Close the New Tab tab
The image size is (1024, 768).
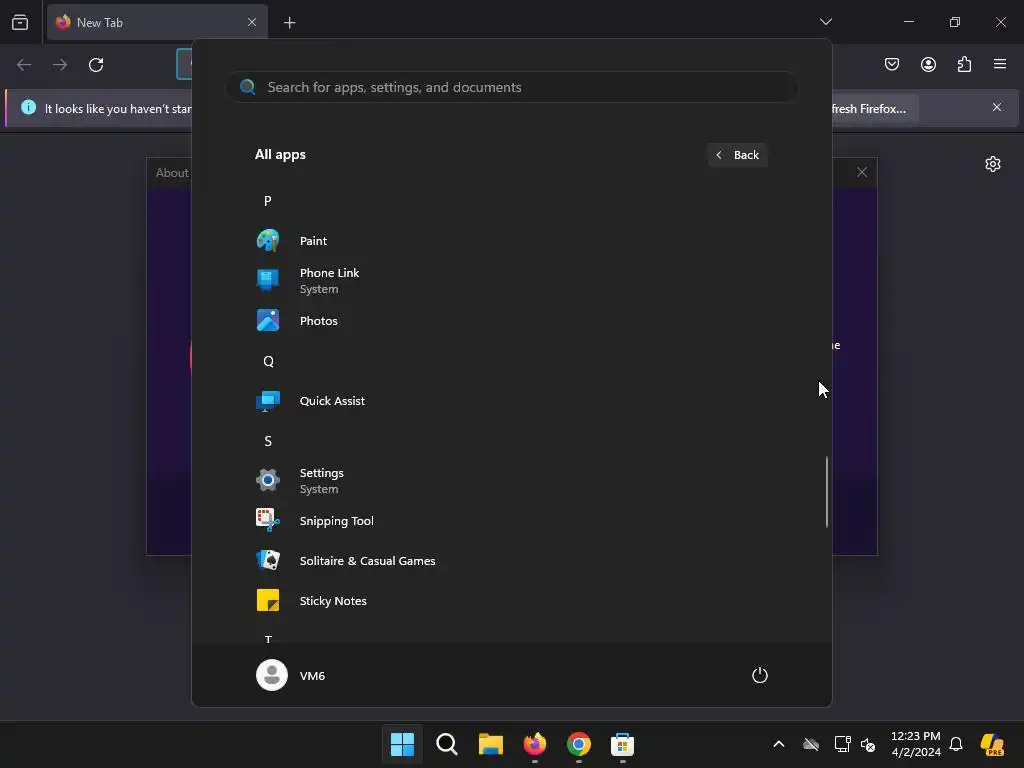point(252,22)
